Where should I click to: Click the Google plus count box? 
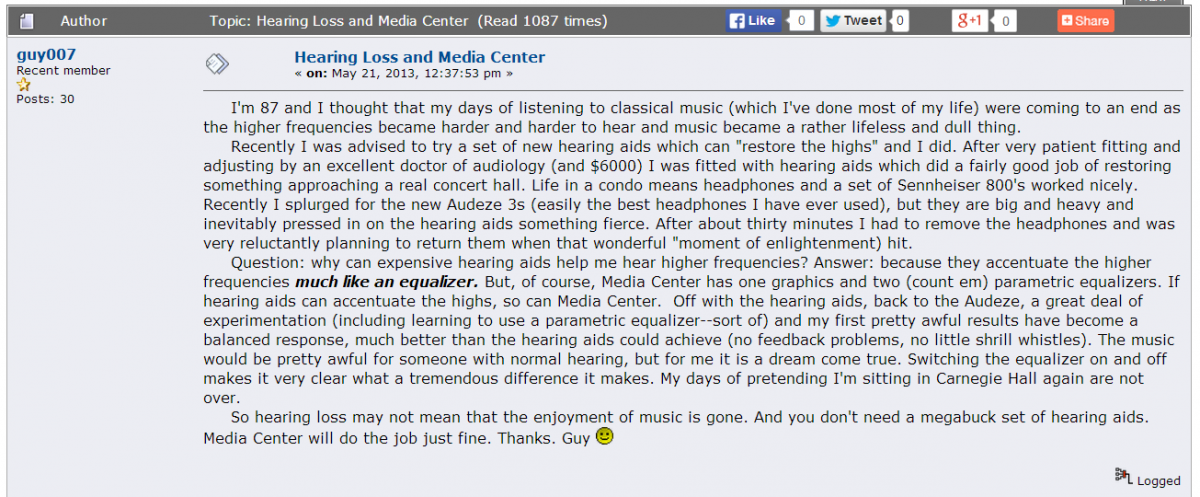coord(1005,20)
